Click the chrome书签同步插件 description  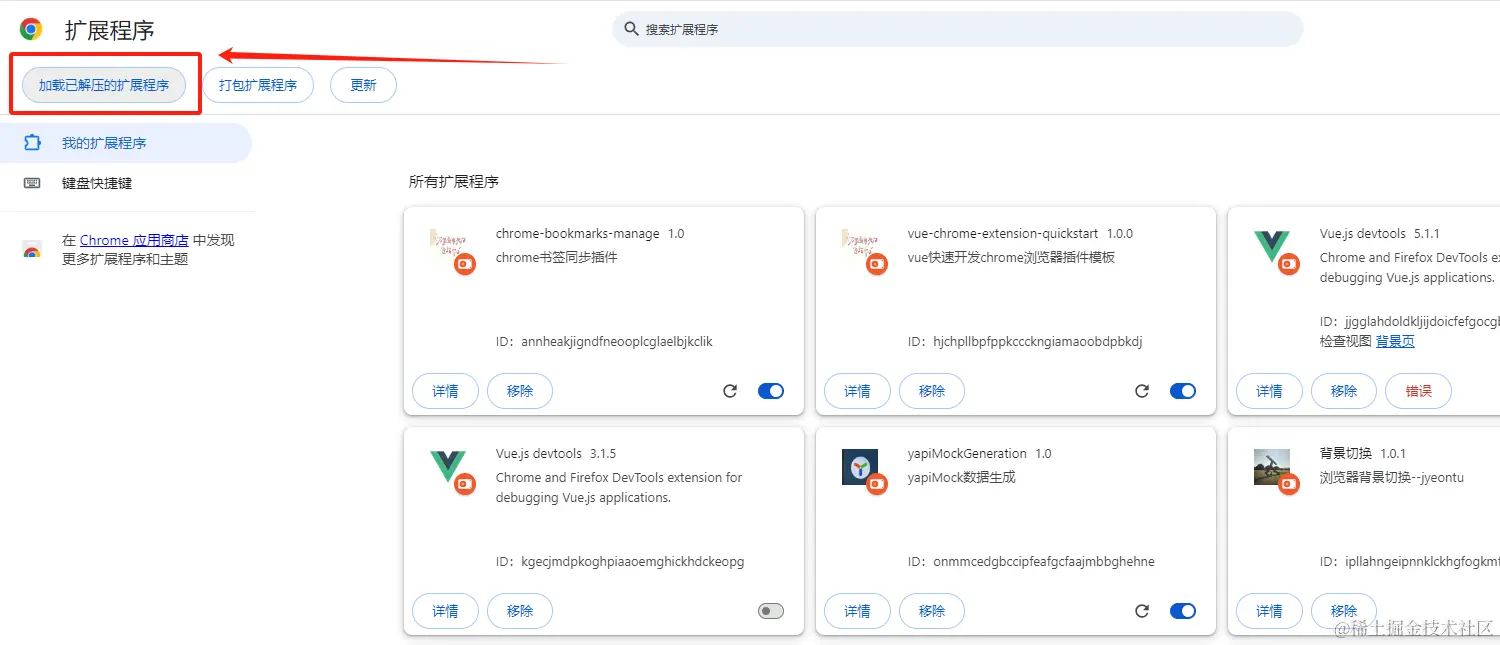click(557, 257)
